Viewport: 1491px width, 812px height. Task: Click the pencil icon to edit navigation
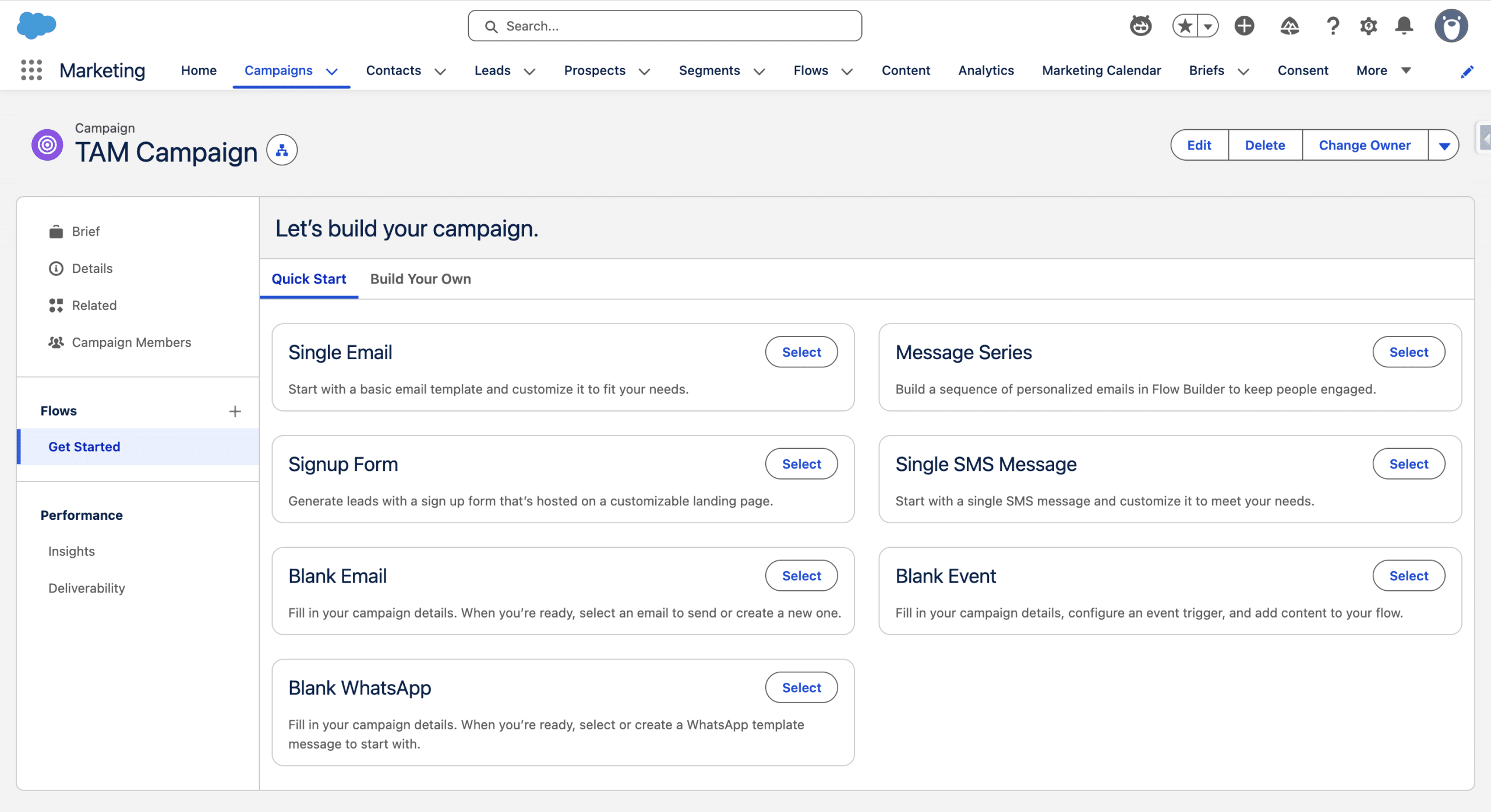tap(1467, 71)
